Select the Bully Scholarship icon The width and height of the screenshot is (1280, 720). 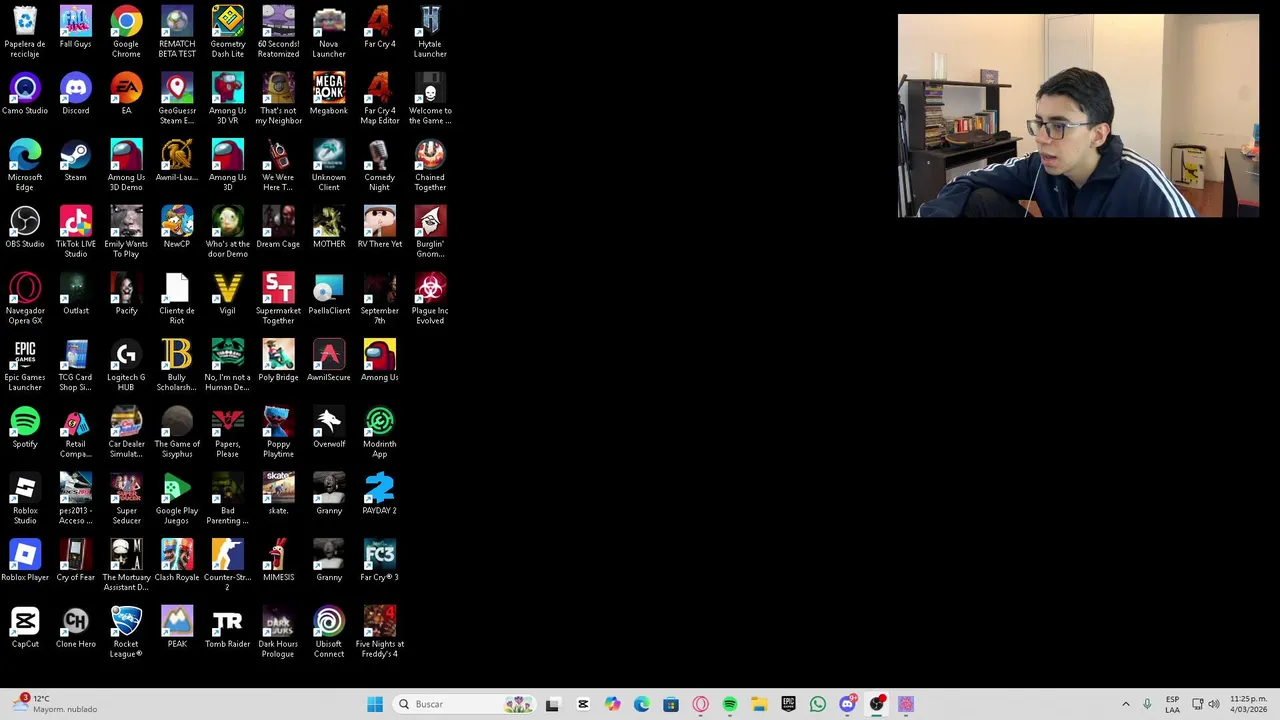pyautogui.click(x=177, y=365)
